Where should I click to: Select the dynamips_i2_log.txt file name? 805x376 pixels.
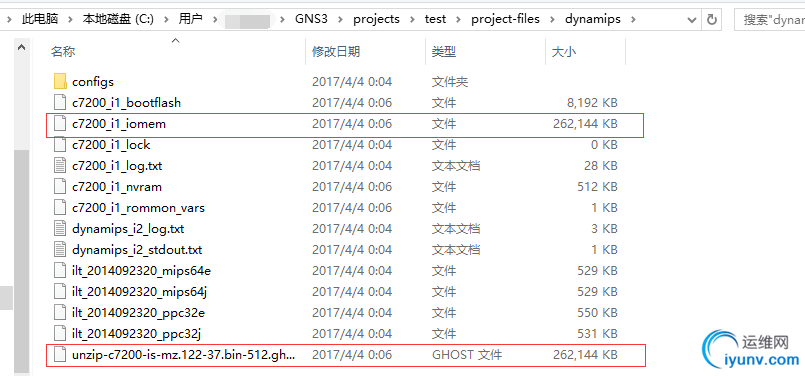(x=128, y=228)
